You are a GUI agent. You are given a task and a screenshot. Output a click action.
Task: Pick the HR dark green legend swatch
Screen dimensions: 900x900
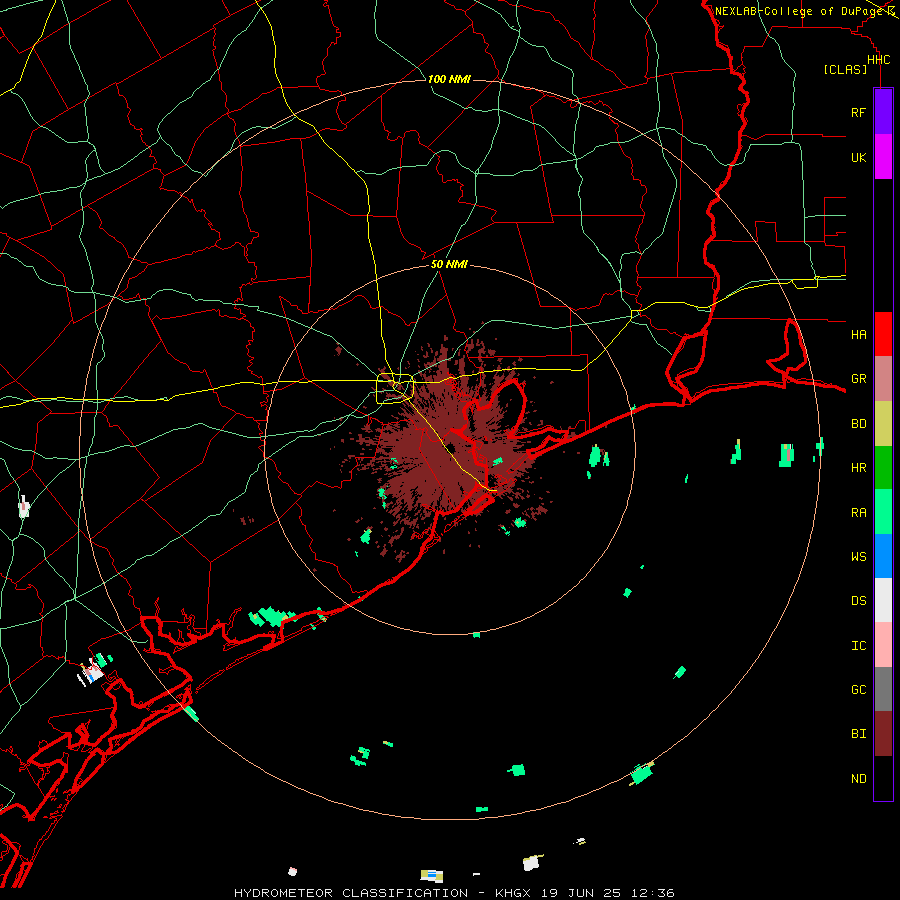click(x=883, y=468)
